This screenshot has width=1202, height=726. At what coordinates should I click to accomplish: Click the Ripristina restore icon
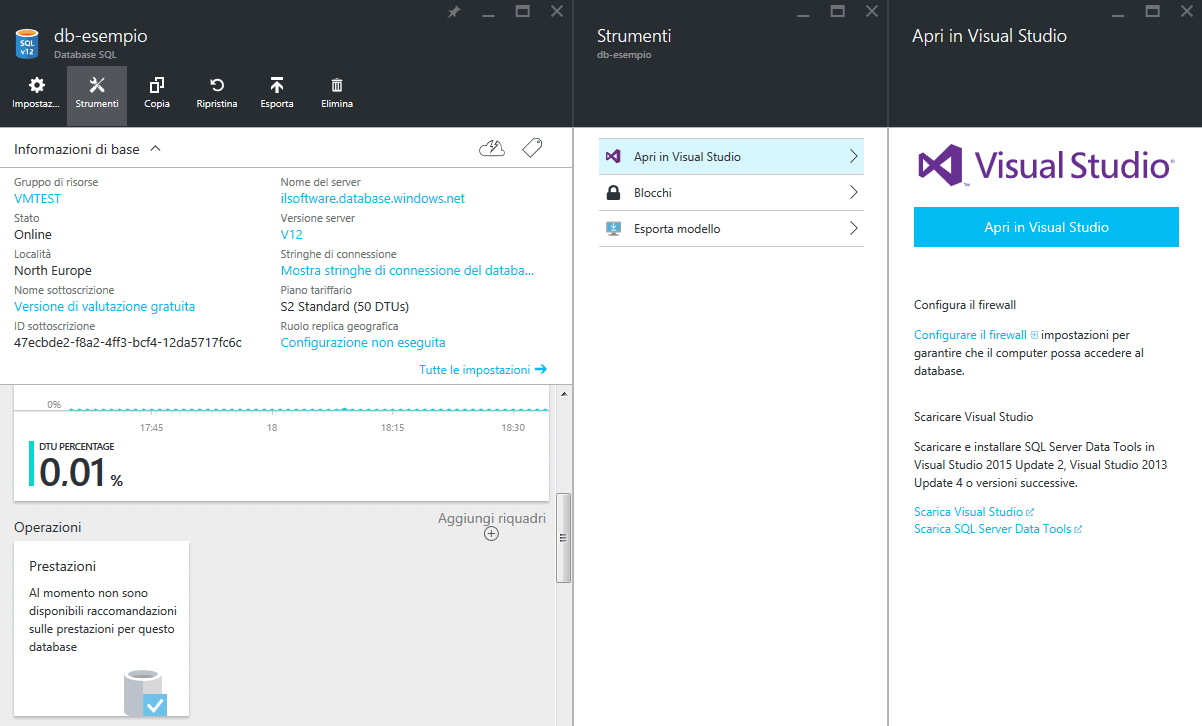[217, 86]
